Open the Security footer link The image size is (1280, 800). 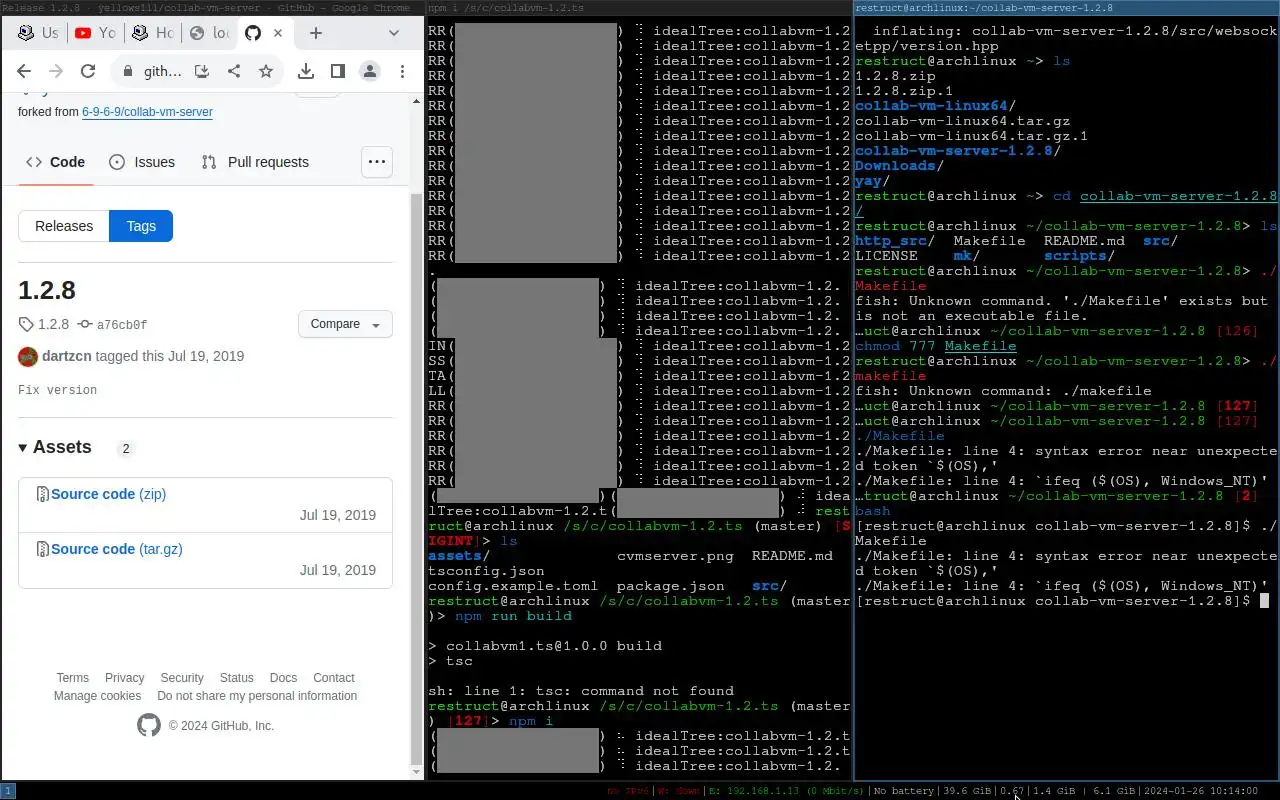(182, 678)
